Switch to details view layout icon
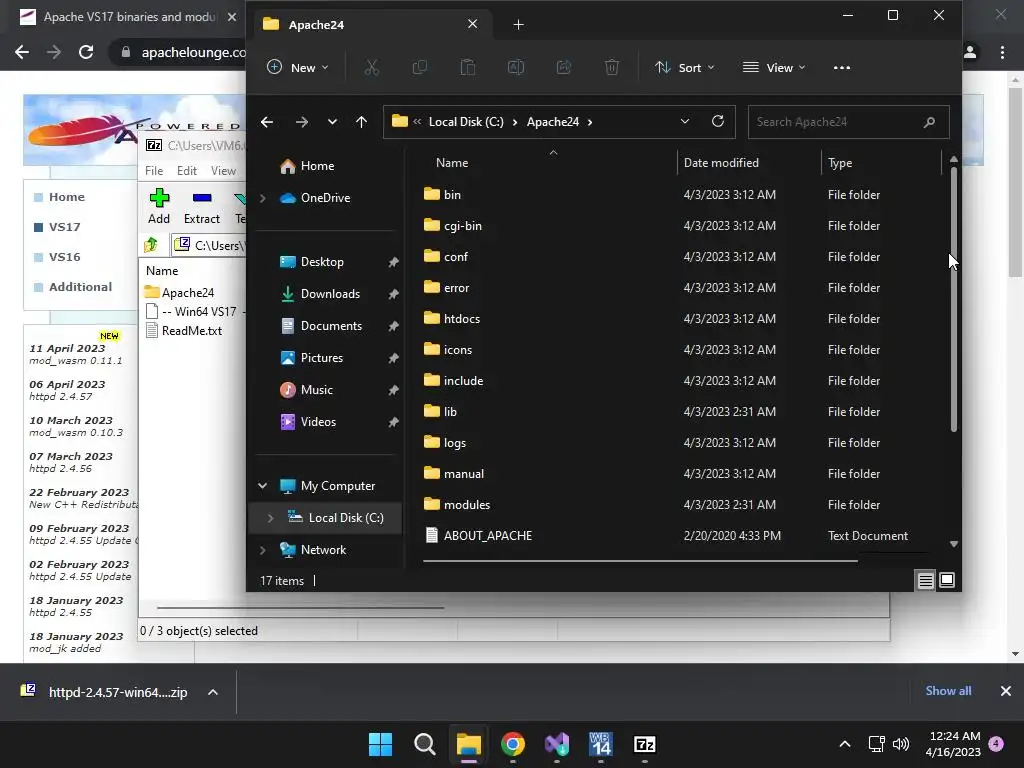Screen dimensions: 1024x768 (x=925, y=580)
